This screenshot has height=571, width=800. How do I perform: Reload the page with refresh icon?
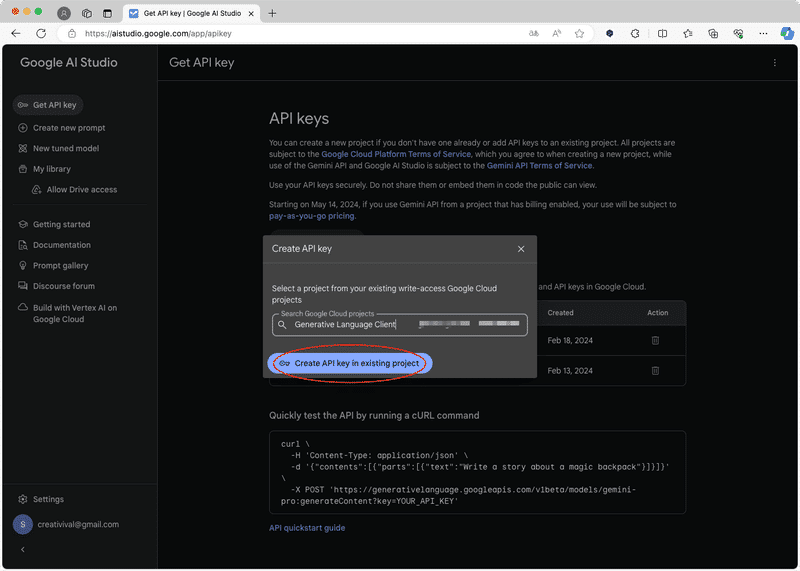[x=41, y=34]
